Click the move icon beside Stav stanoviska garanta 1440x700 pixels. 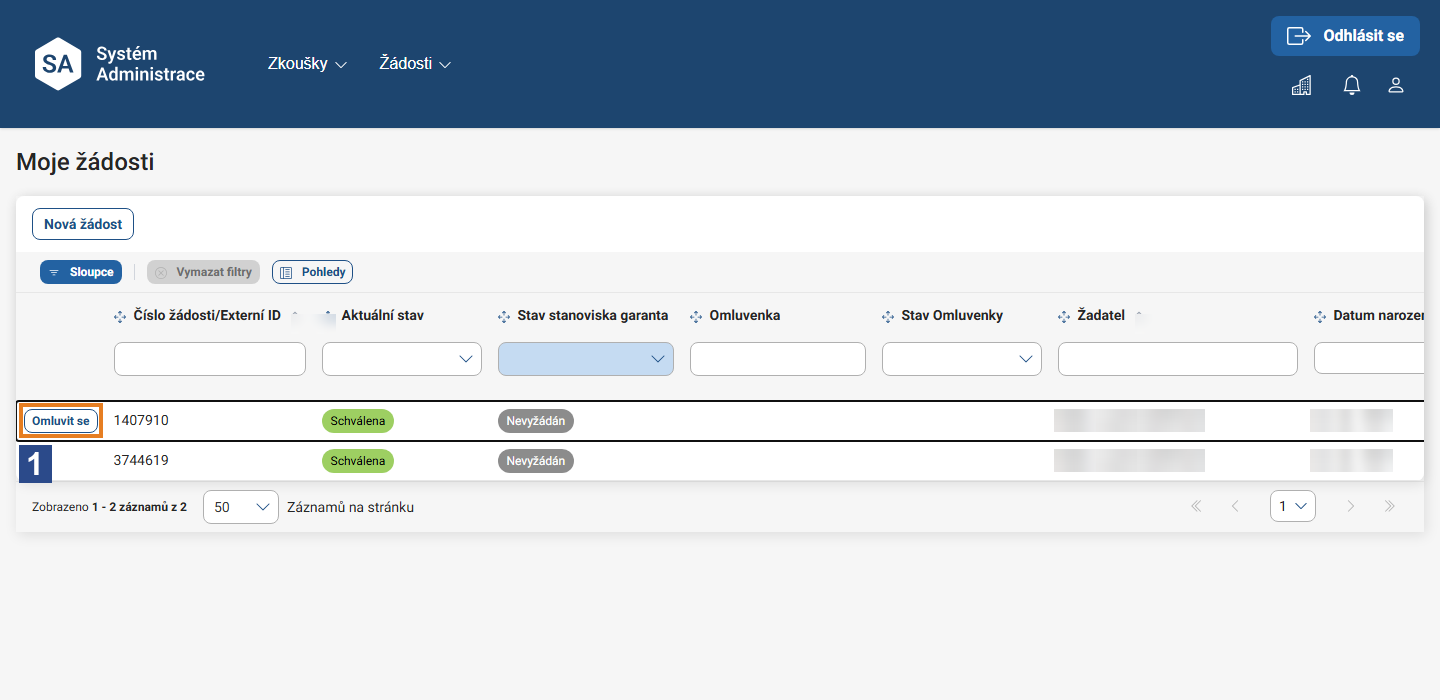pos(504,316)
